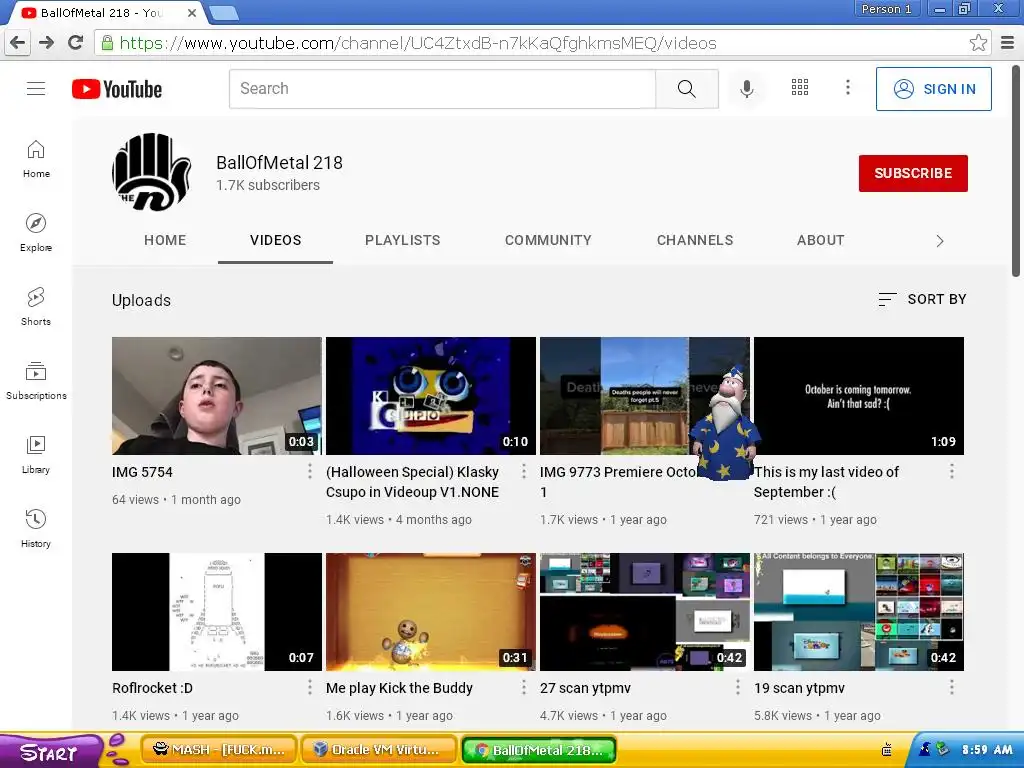1024x768 pixels.
Task: Switch to the Home channel tab
Action: pos(165,240)
